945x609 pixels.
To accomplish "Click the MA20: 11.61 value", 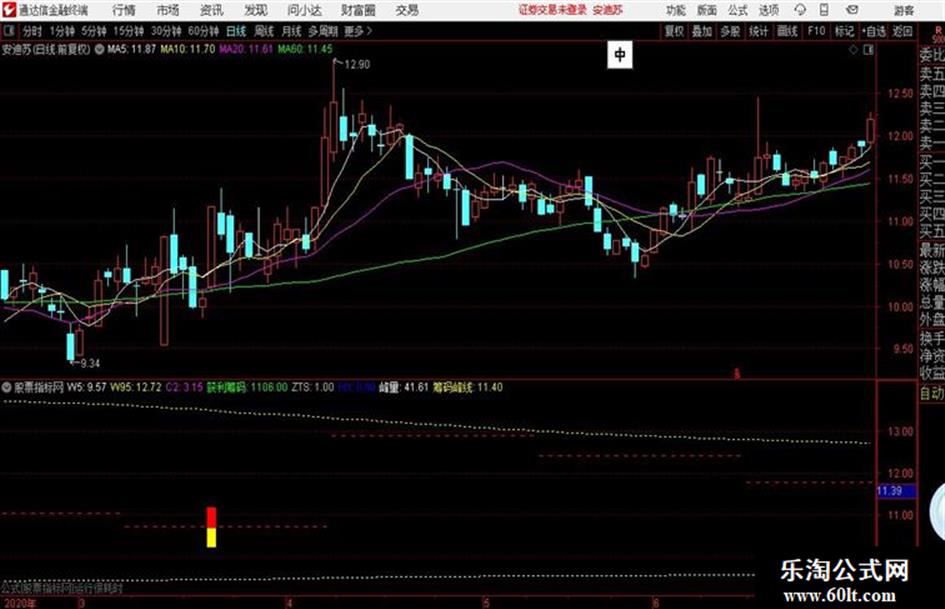I will point(246,49).
